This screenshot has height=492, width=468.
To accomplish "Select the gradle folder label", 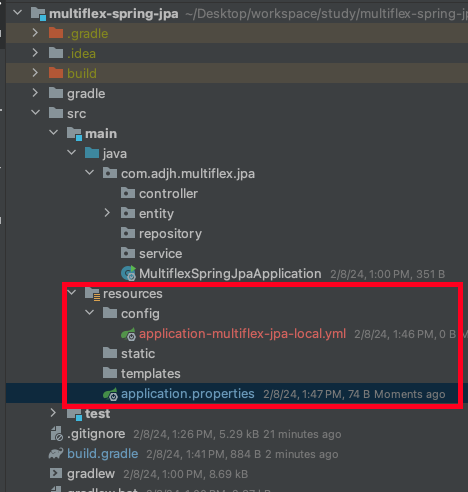I will coord(86,94).
